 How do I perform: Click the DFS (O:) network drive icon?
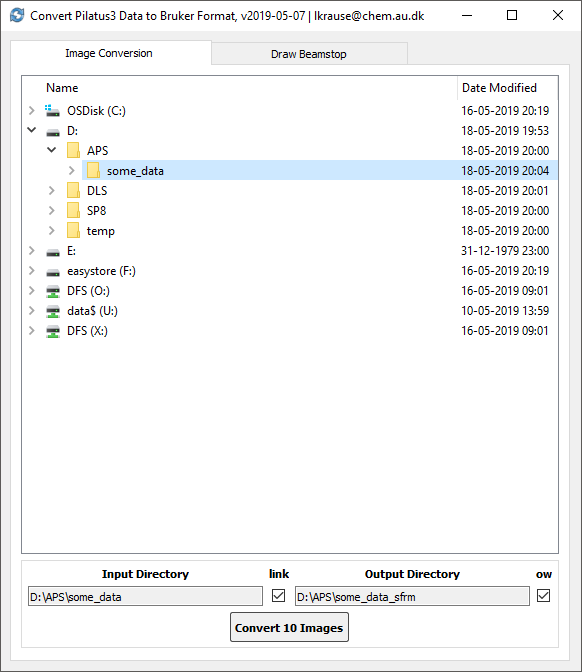[53, 291]
